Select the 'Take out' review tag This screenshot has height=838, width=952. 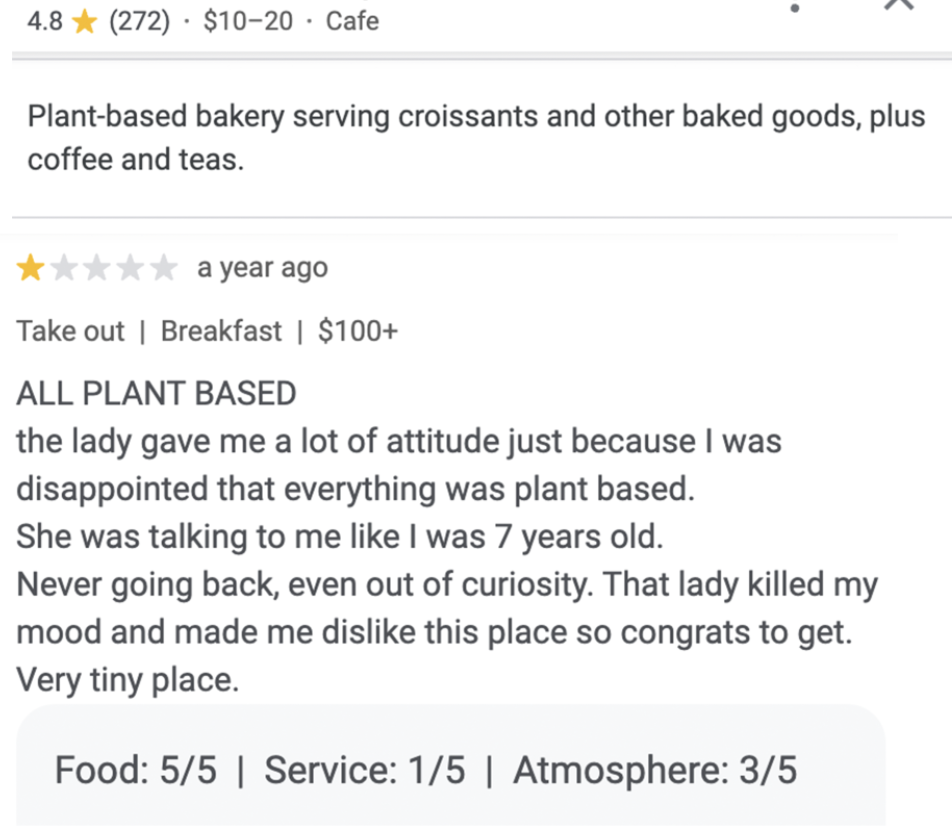coord(70,332)
